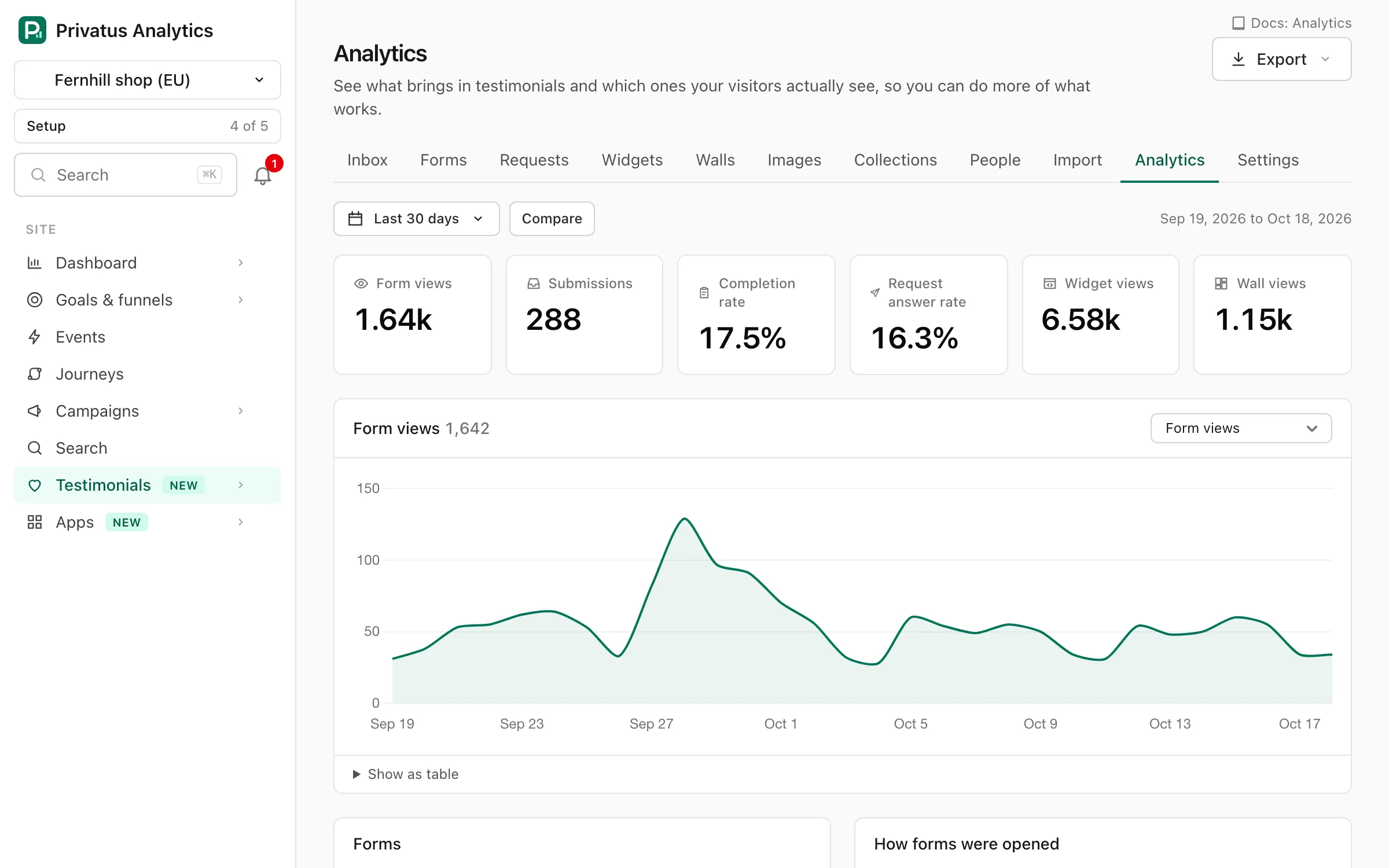Expand the Goals & funnels chevron

tap(241, 300)
